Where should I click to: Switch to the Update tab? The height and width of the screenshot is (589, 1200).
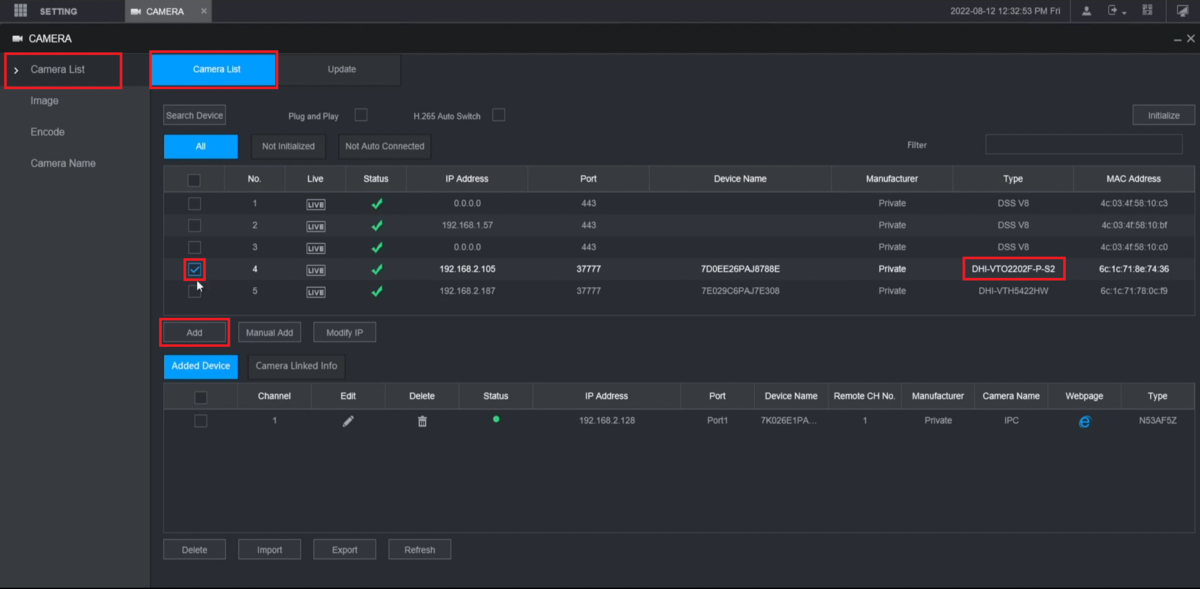[341, 69]
